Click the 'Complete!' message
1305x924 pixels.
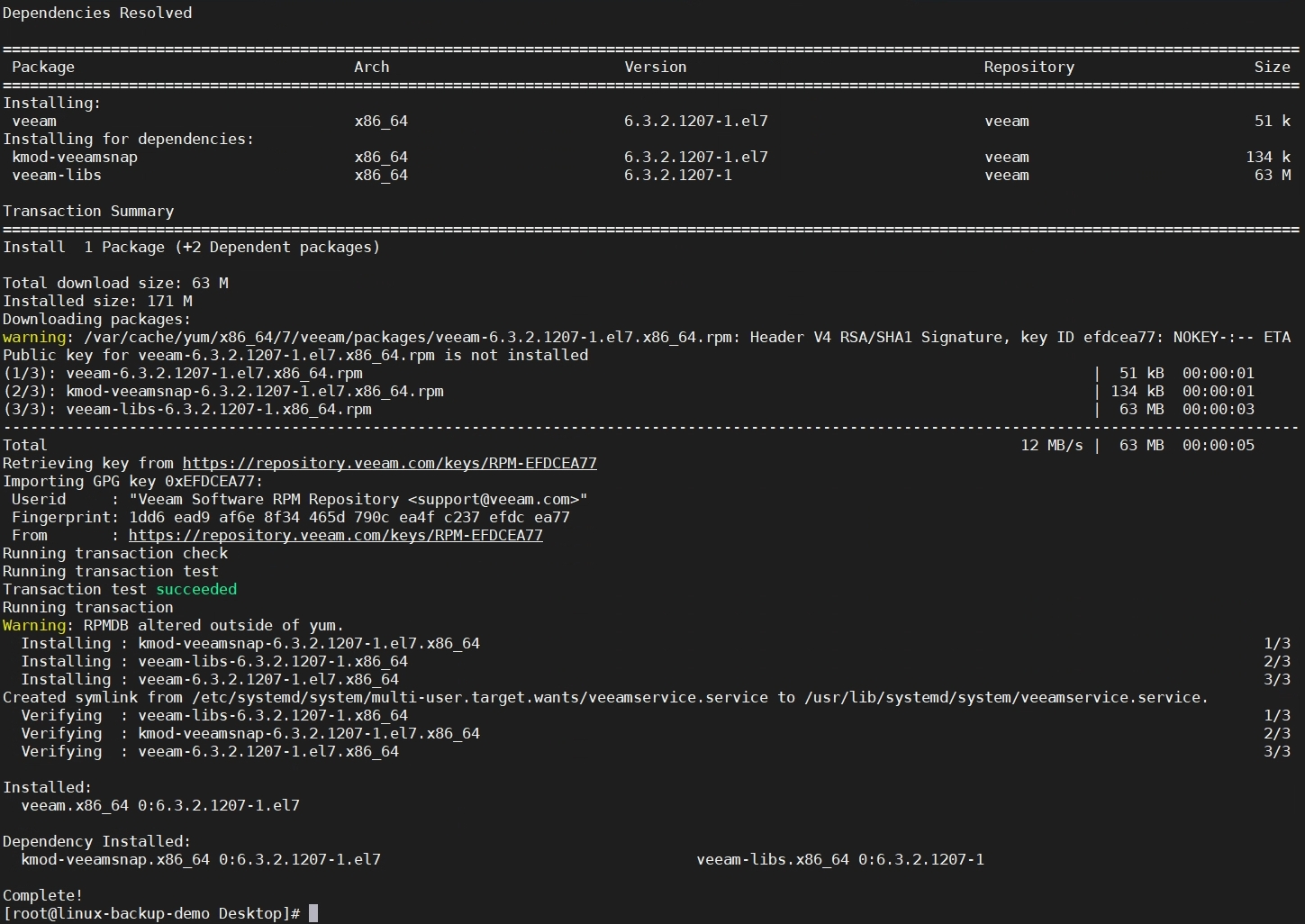43,895
